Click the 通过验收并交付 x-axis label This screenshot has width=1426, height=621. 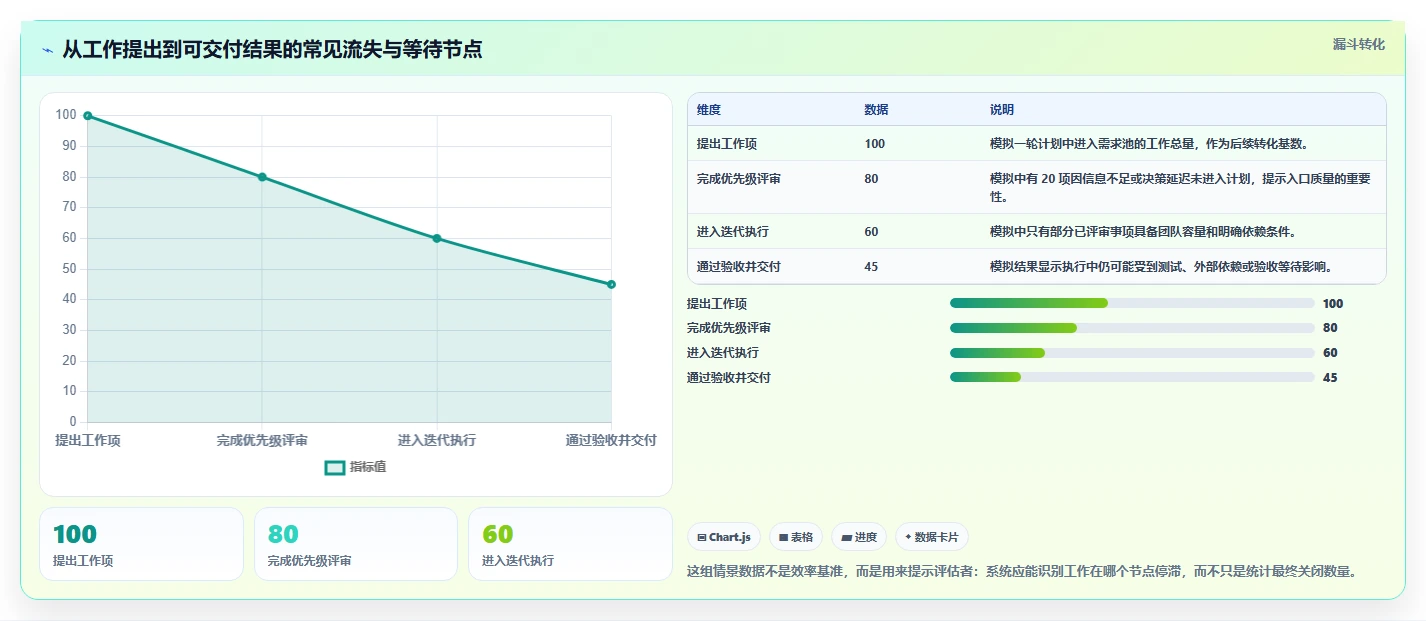(611, 441)
